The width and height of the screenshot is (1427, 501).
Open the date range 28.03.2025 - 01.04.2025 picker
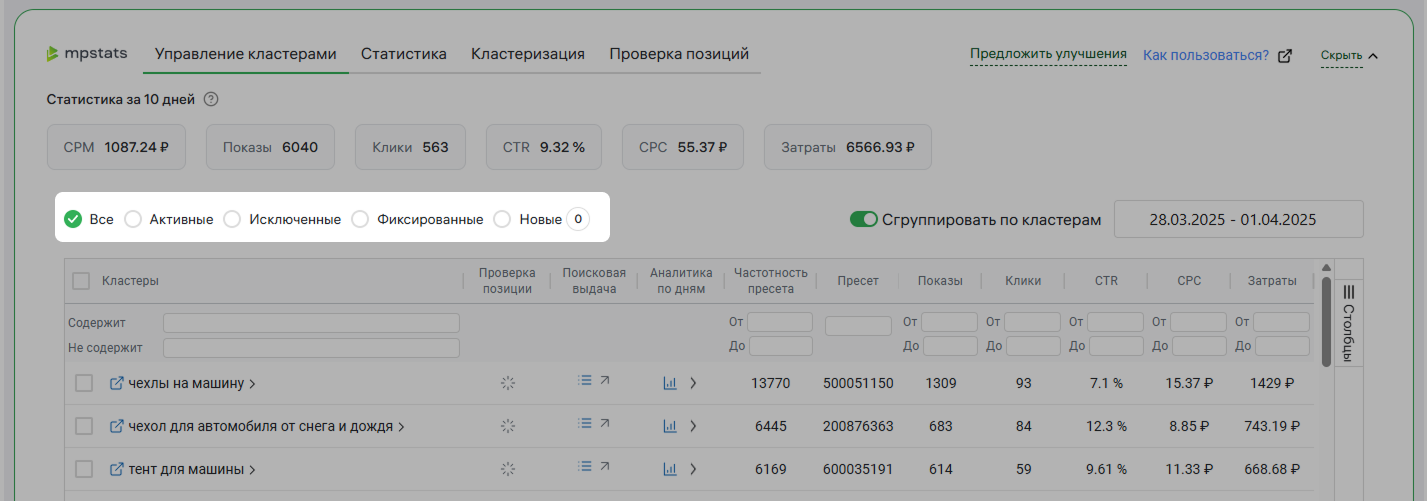1239,219
